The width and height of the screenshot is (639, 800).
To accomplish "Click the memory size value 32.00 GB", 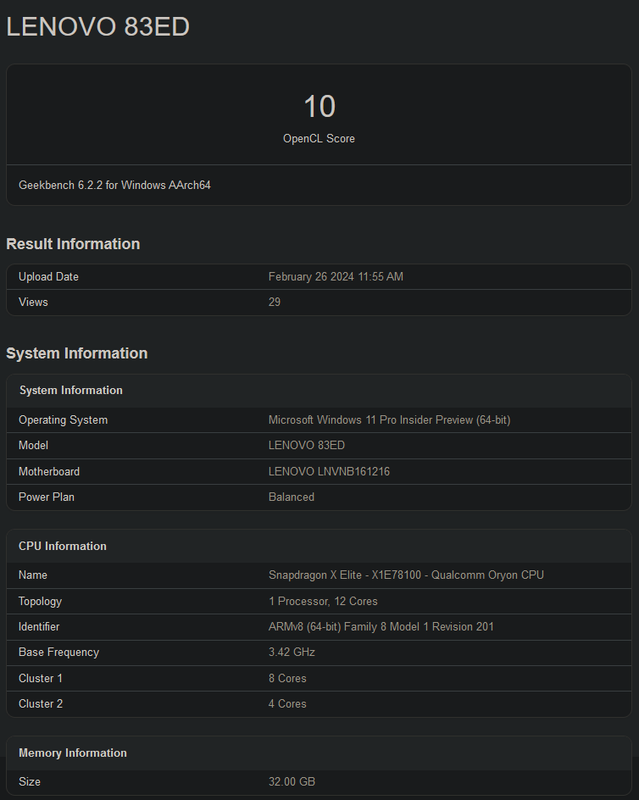I will pyautogui.click(x=292, y=782).
